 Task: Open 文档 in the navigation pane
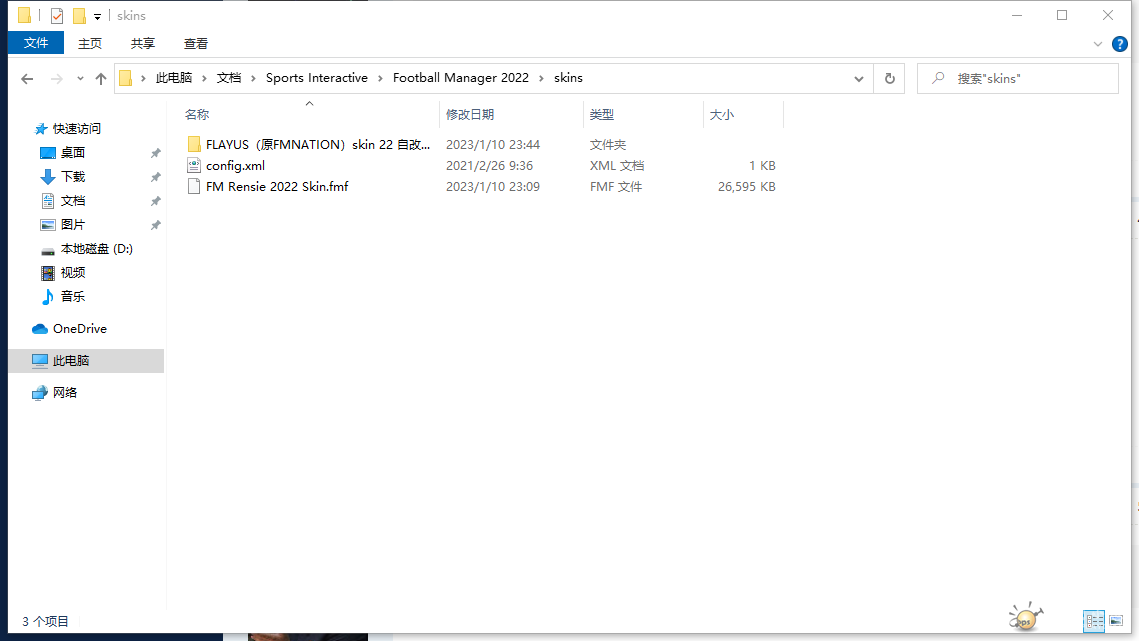[x=73, y=201]
